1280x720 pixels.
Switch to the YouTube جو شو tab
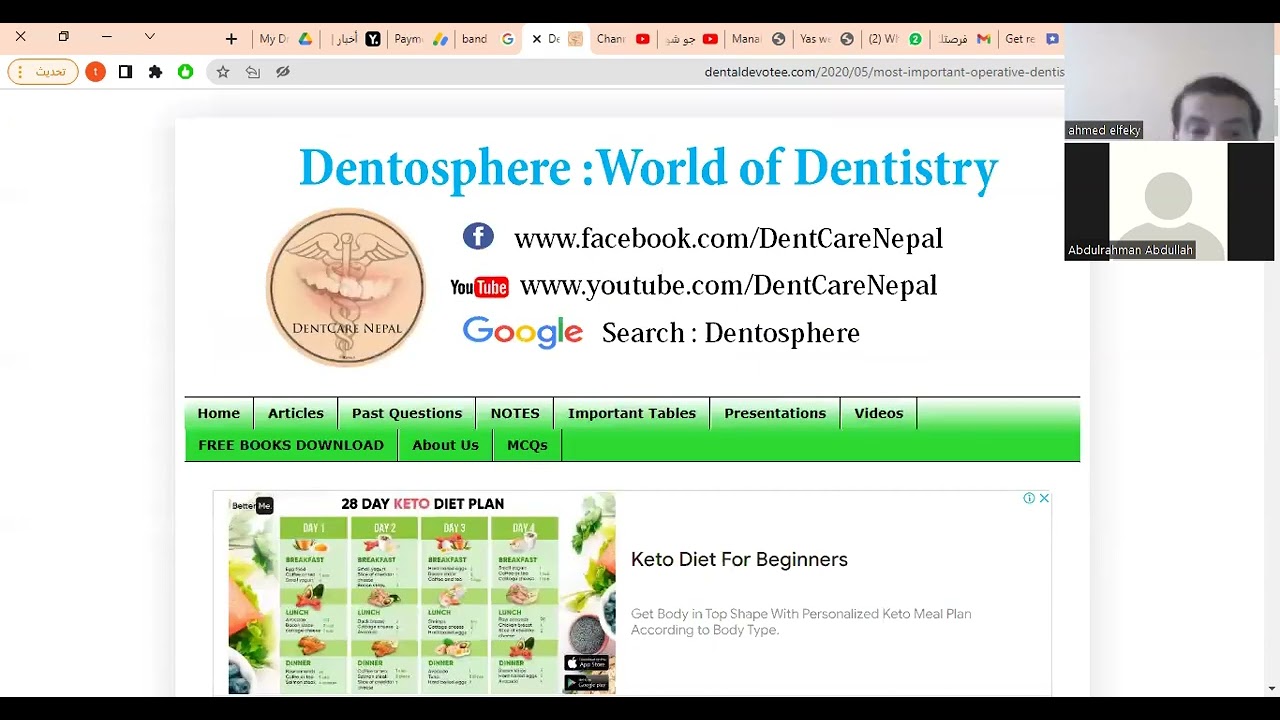691,39
